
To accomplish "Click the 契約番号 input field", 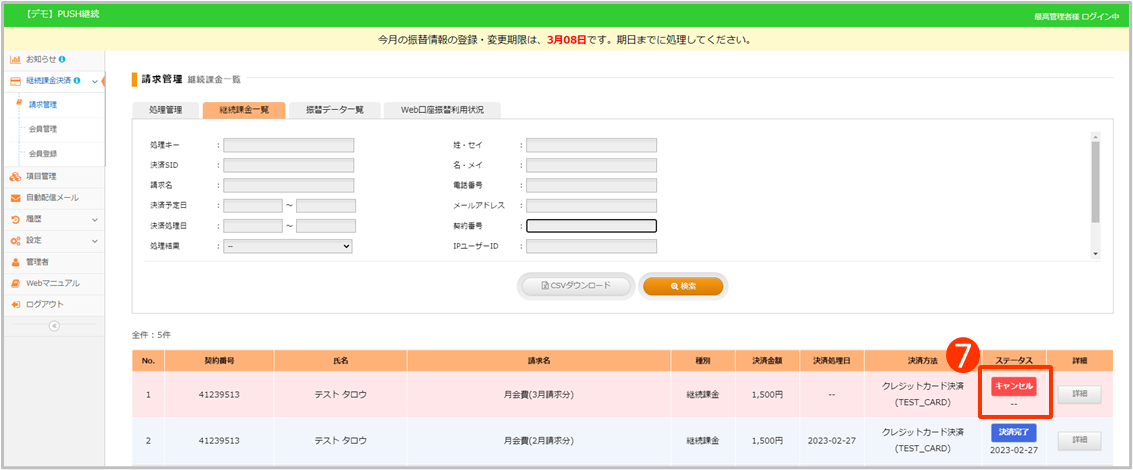I will click(591, 226).
